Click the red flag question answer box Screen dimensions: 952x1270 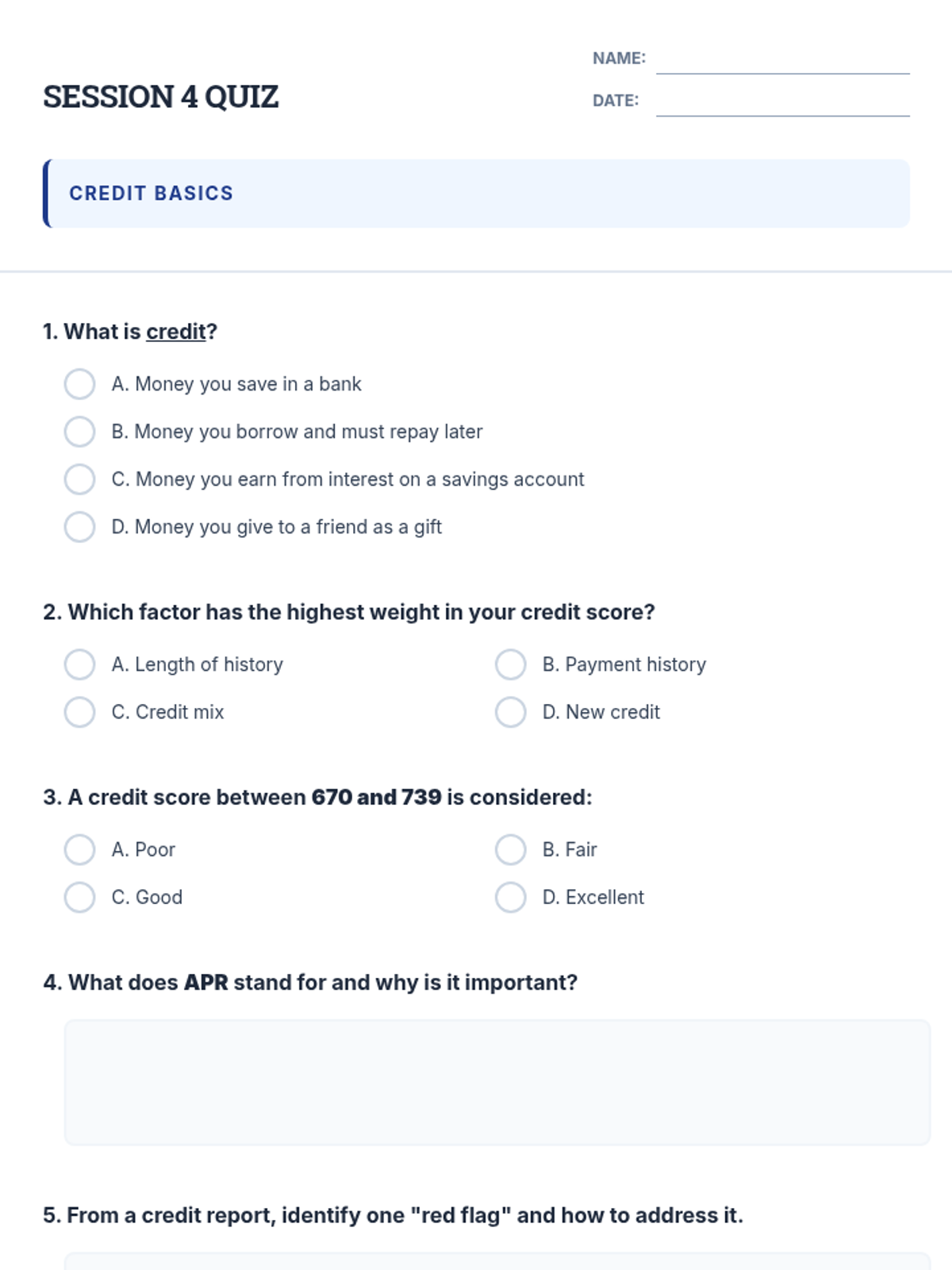[497, 1261]
